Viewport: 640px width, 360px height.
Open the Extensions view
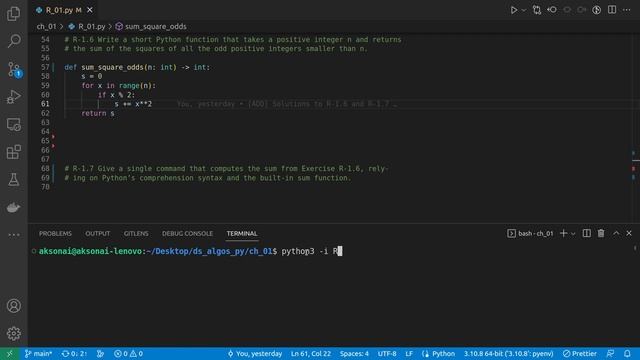[x=13, y=152]
